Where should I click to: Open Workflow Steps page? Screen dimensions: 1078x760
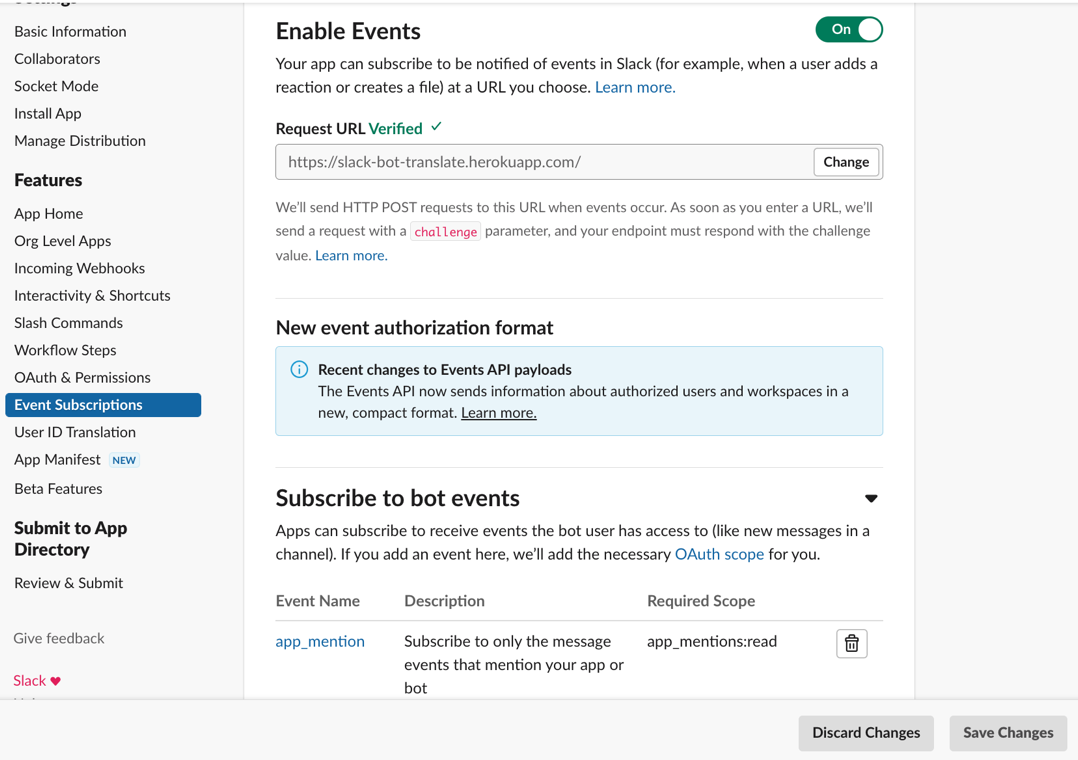65,351
